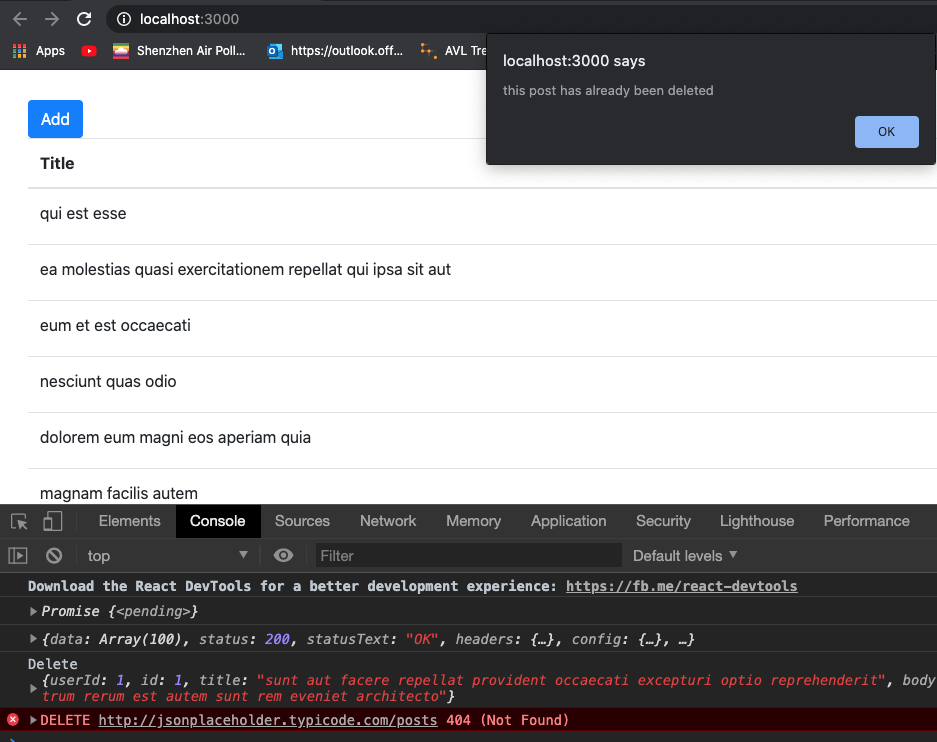Click the blue Add button

55,119
